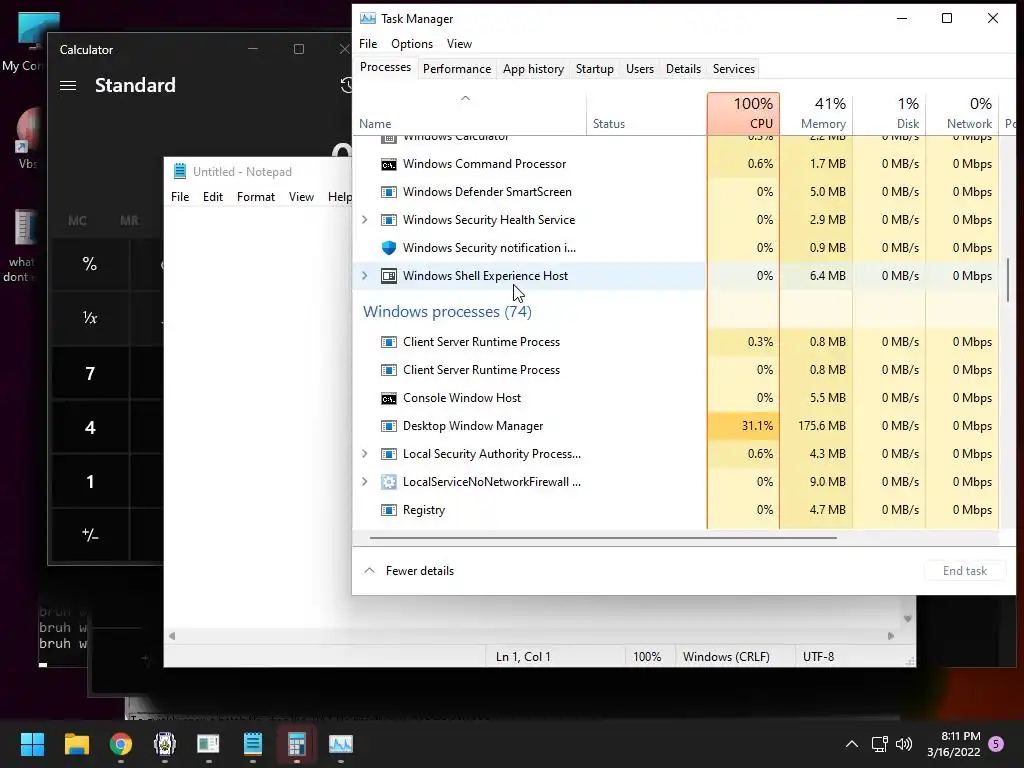The image size is (1024, 768).
Task: Click the Windows Shell Experience Host icon
Action: [389, 276]
